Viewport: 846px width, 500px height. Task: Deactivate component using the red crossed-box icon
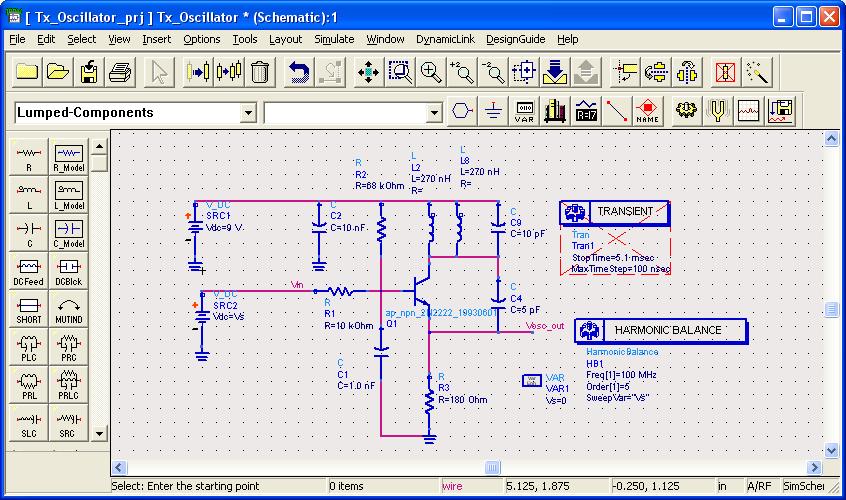[x=725, y=72]
